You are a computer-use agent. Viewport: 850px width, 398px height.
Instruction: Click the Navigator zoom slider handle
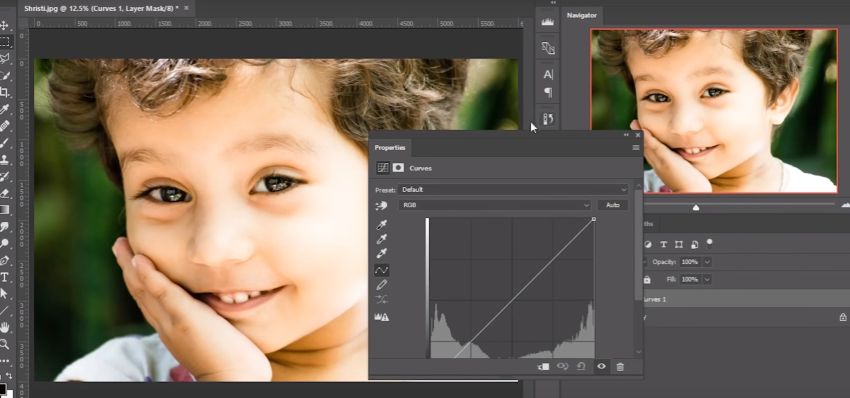click(696, 207)
